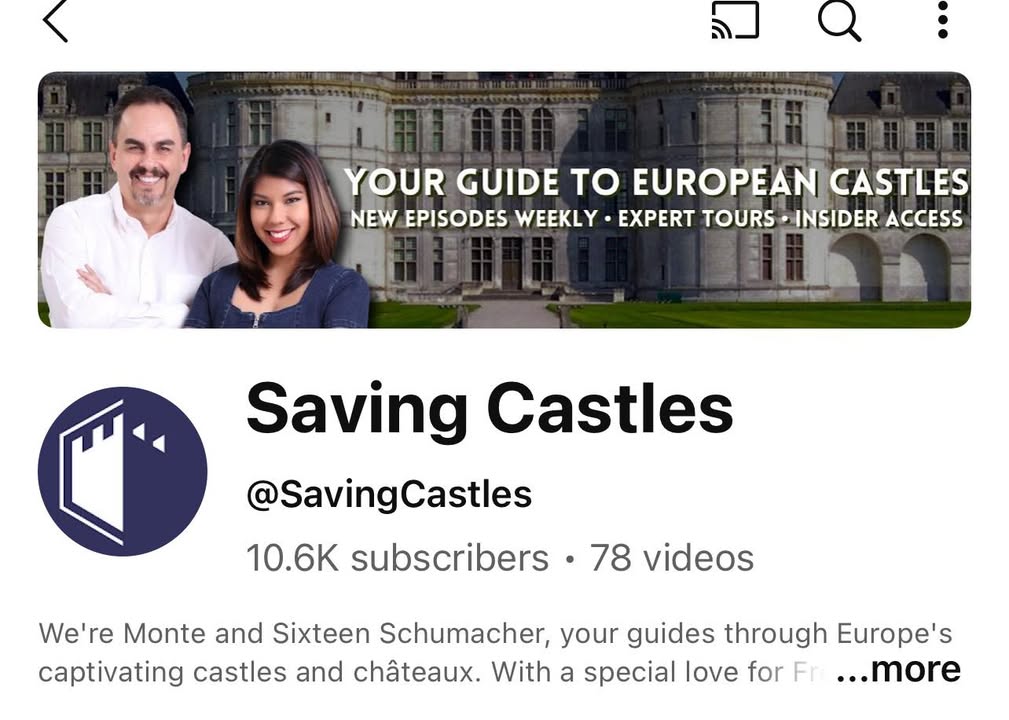The image size is (1009, 720).
Task: Tap the @SavingCastles handle
Action: coord(389,495)
